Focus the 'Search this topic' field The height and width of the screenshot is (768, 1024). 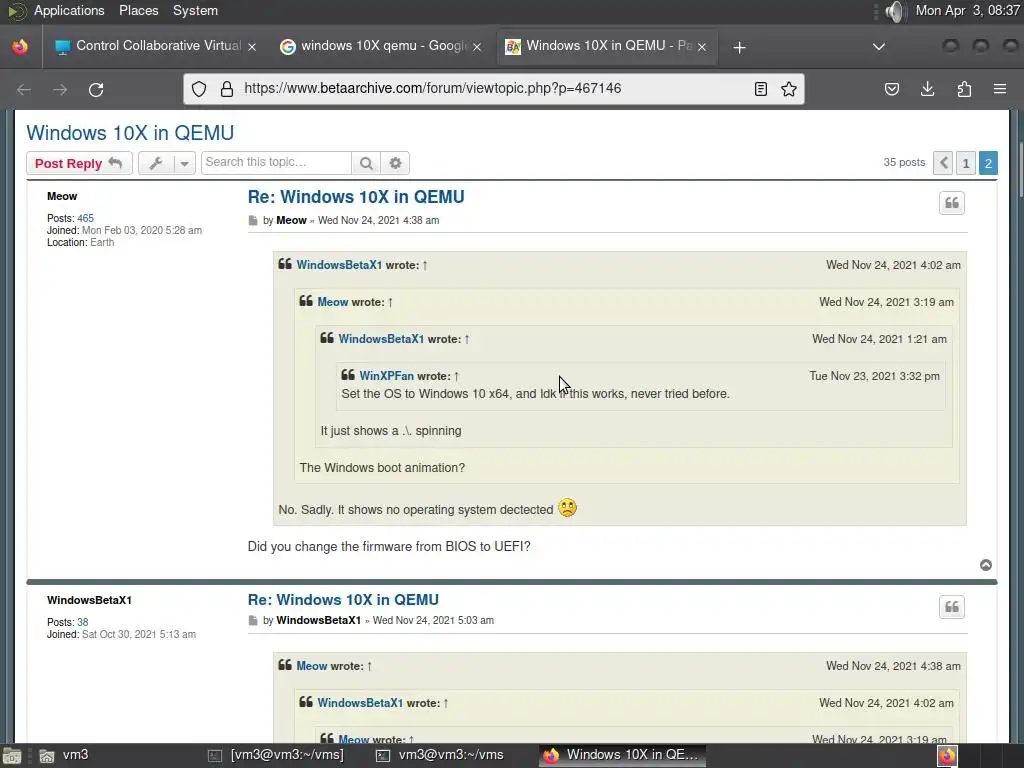click(276, 163)
